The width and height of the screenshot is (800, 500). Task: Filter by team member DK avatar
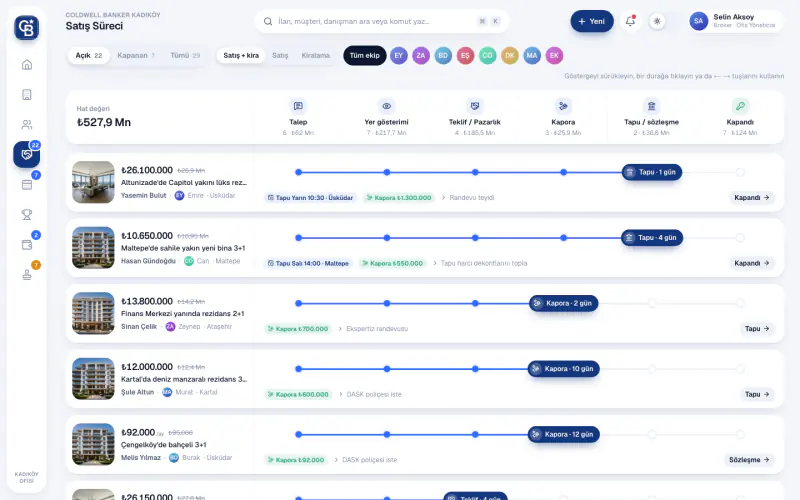coord(510,56)
